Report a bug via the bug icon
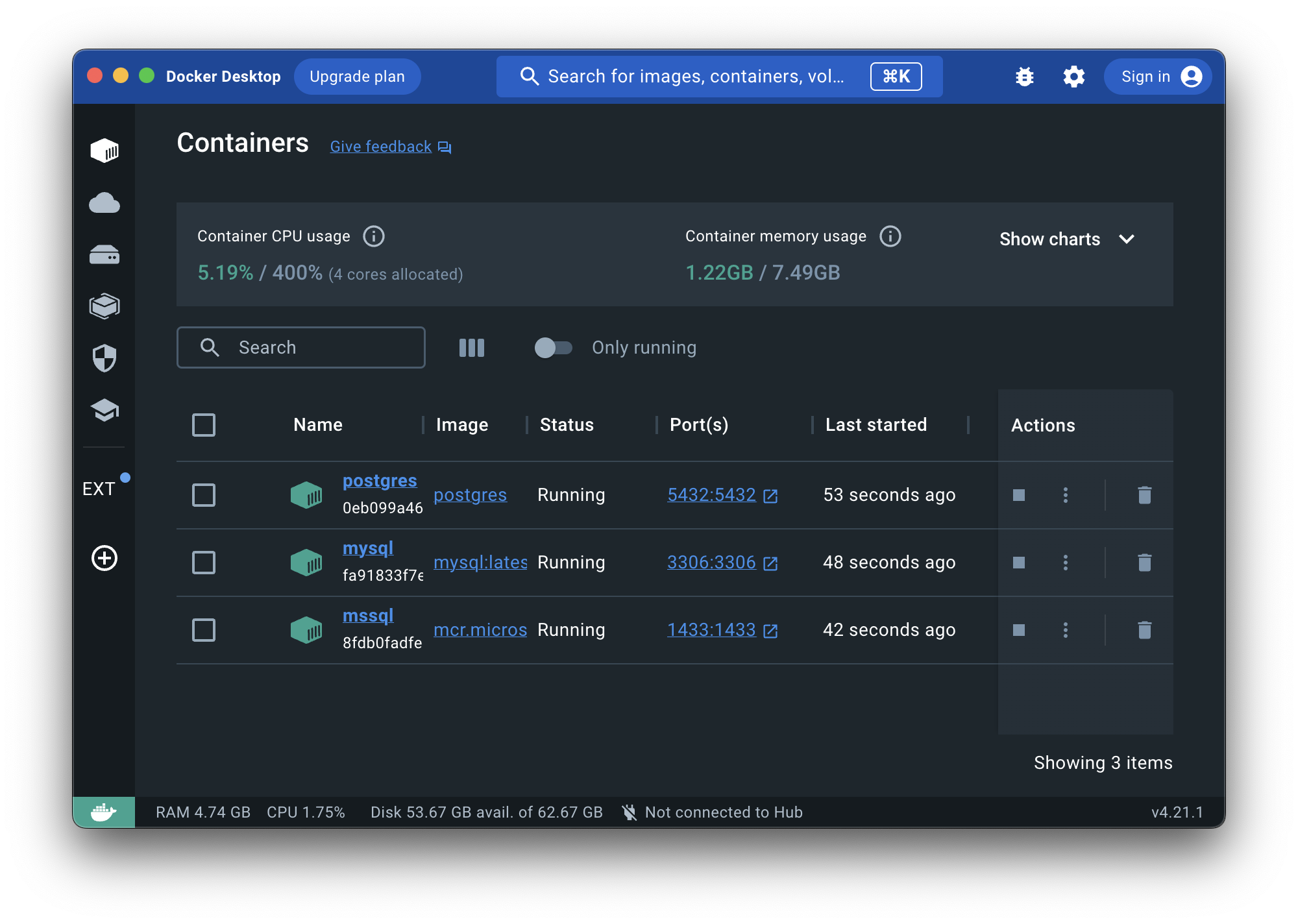 [x=1023, y=76]
